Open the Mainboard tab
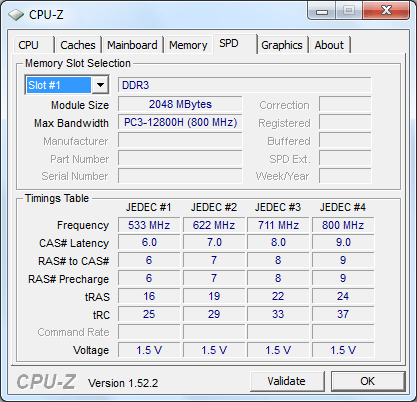 (132, 45)
